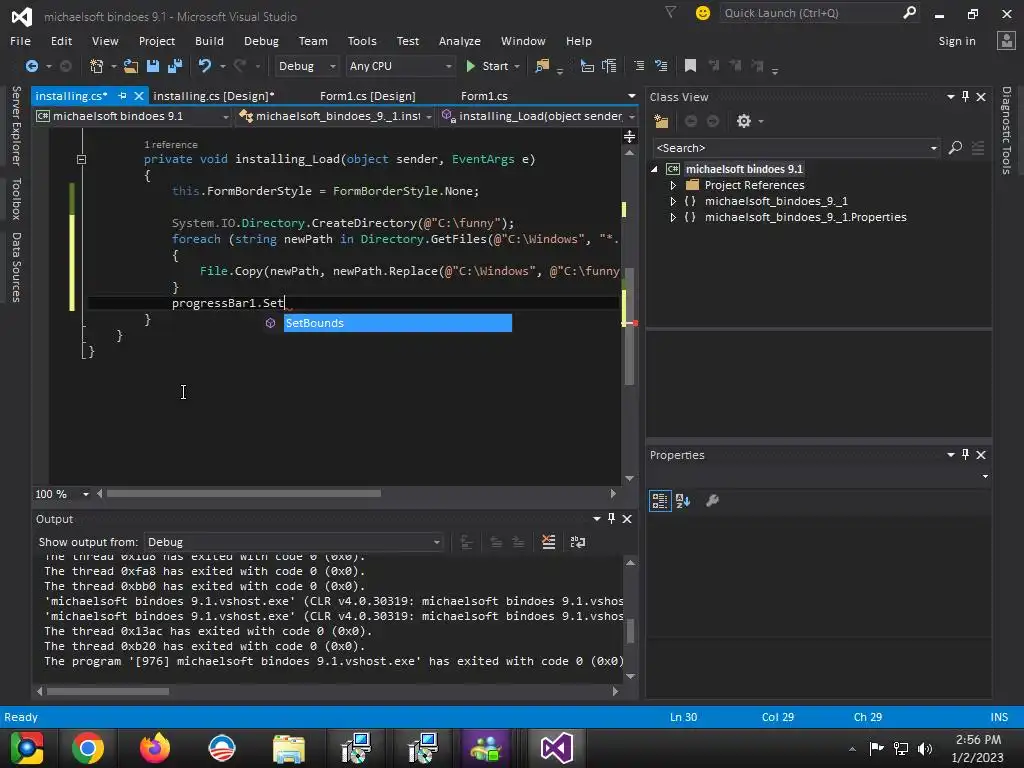Open the Toolbox side tab

(x=16, y=199)
